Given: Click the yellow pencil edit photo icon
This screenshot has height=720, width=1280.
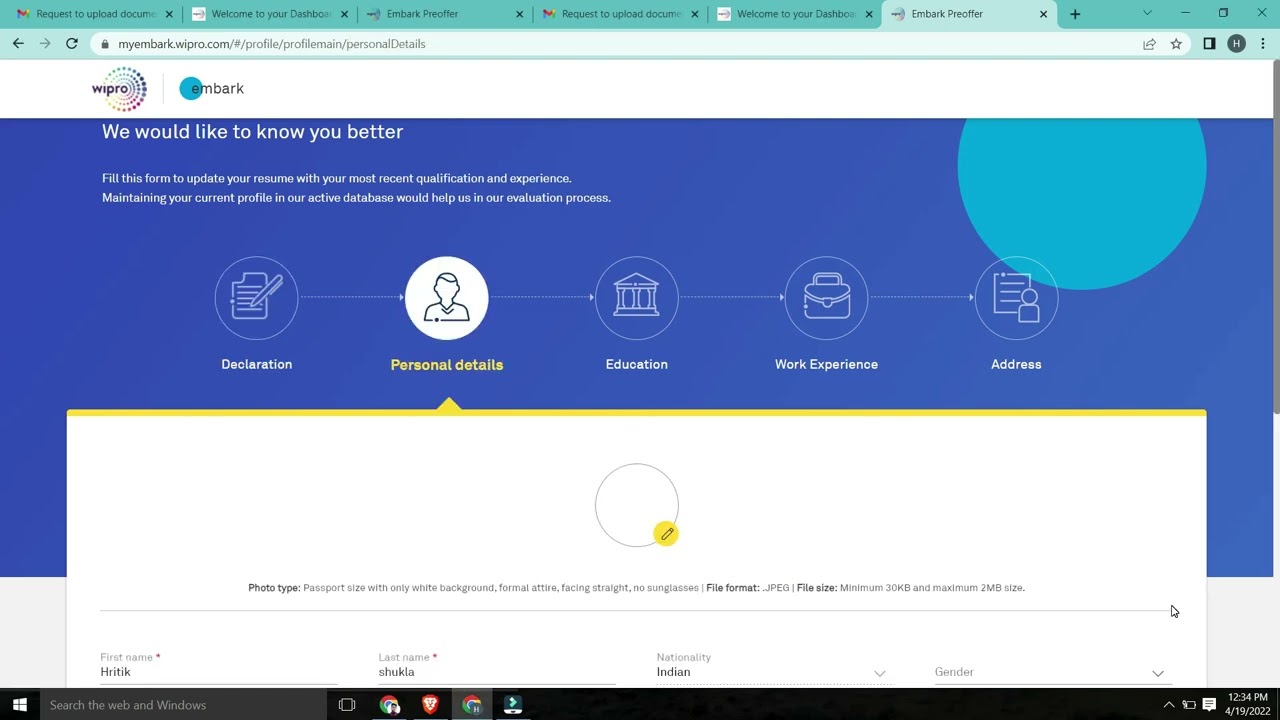Looking at the screenshot, I should pyautogui.click(x=666, y=534).
